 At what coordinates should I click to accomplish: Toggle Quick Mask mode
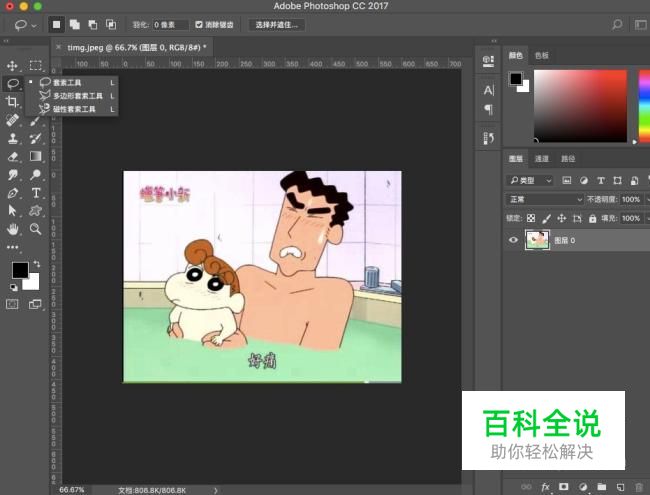tap(12, 305)
